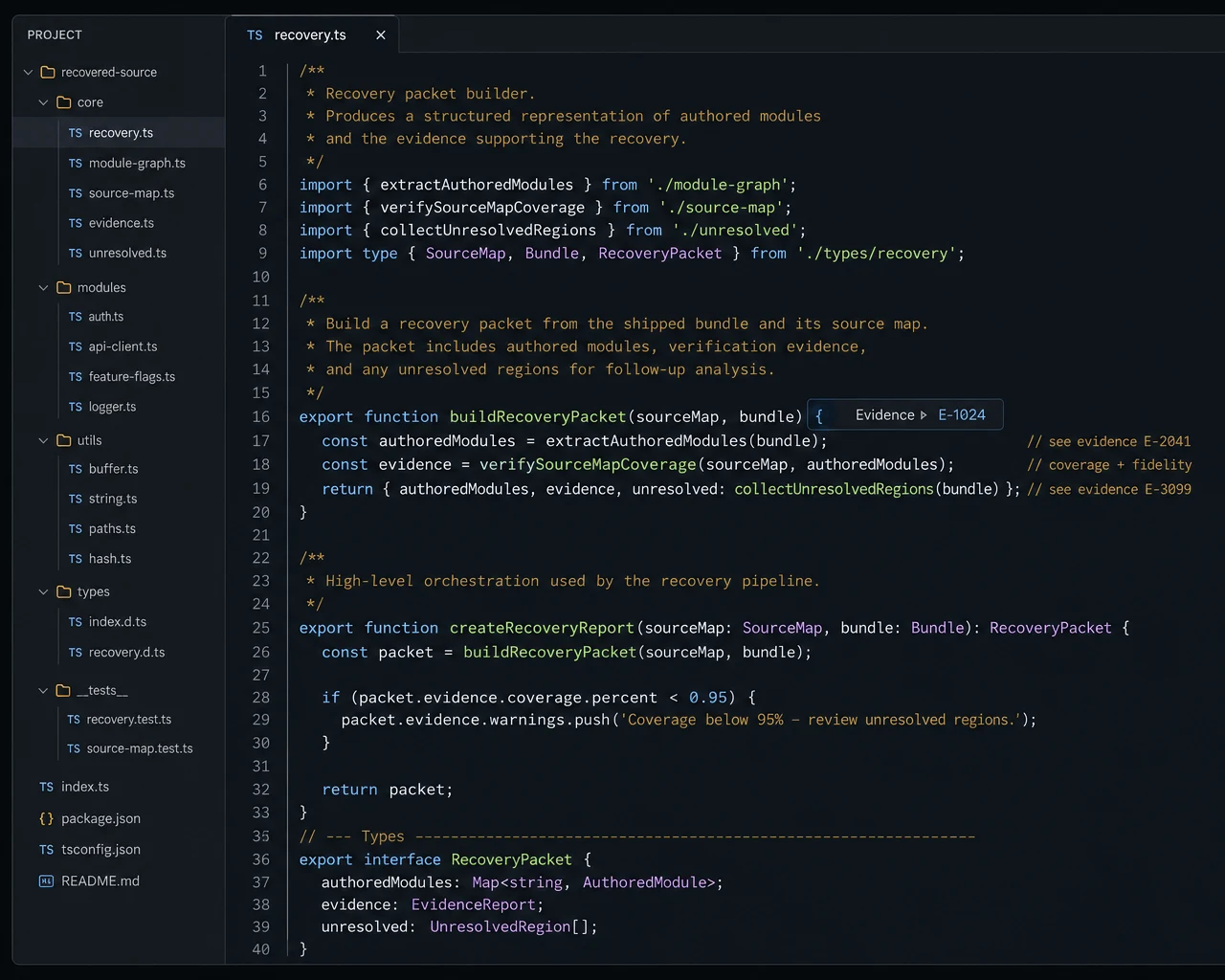The height and width of the screenshot is (980, 1225).
Task: Collapse the modules folder chevron
Action: click(x=43, y=287)
